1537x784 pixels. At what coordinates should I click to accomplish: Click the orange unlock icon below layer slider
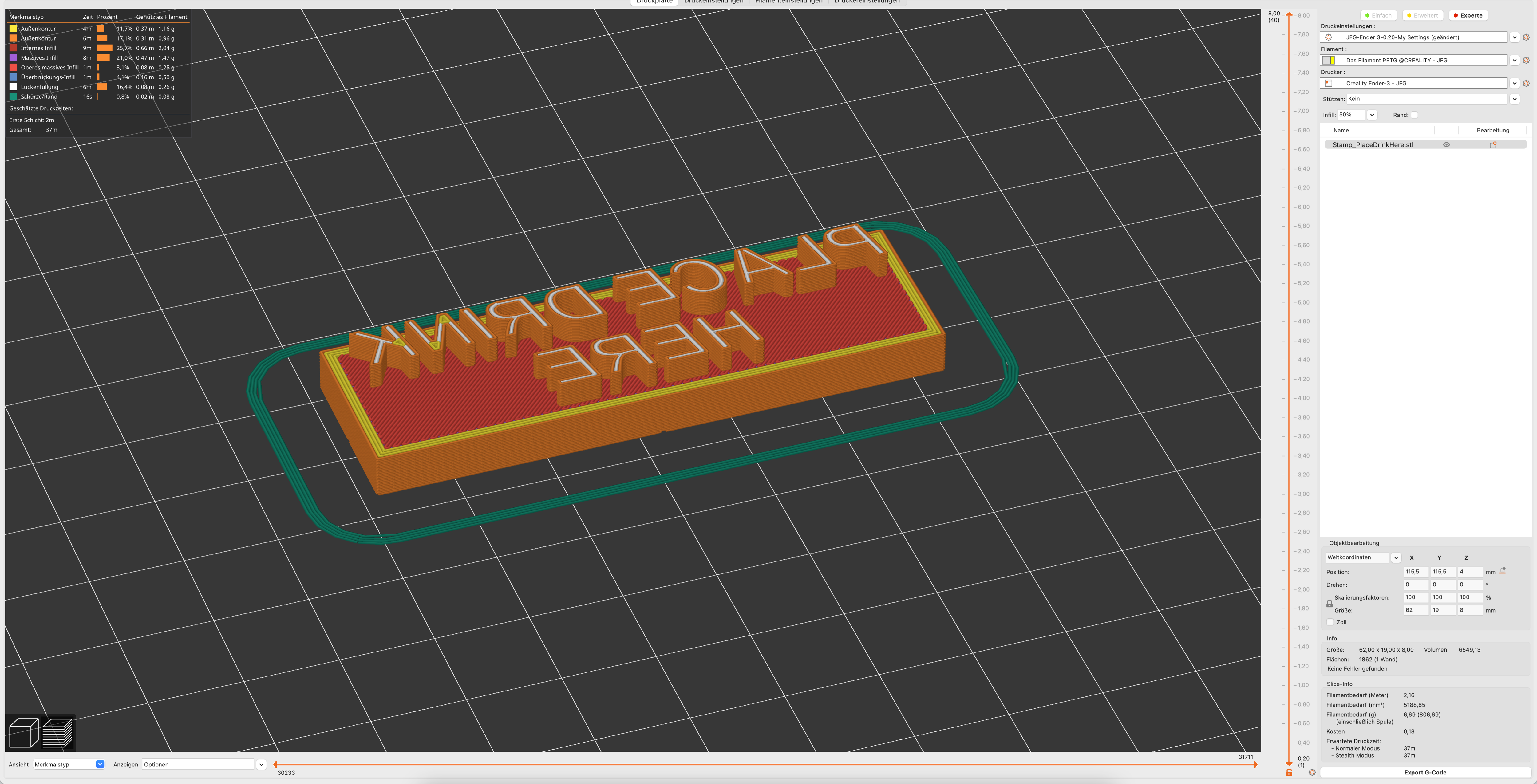[1289, 773]
